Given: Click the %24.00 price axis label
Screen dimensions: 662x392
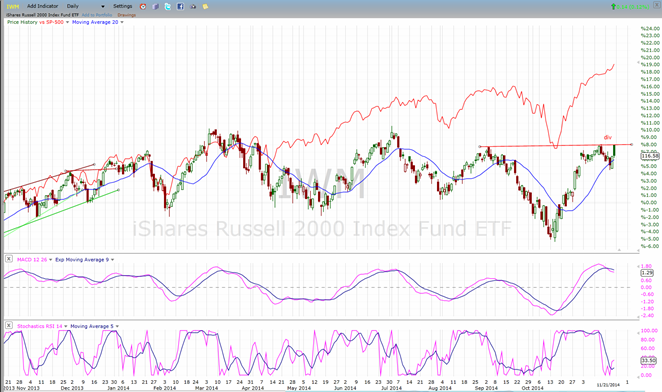Looking at the screenshot, I should [x=650, y=28].
